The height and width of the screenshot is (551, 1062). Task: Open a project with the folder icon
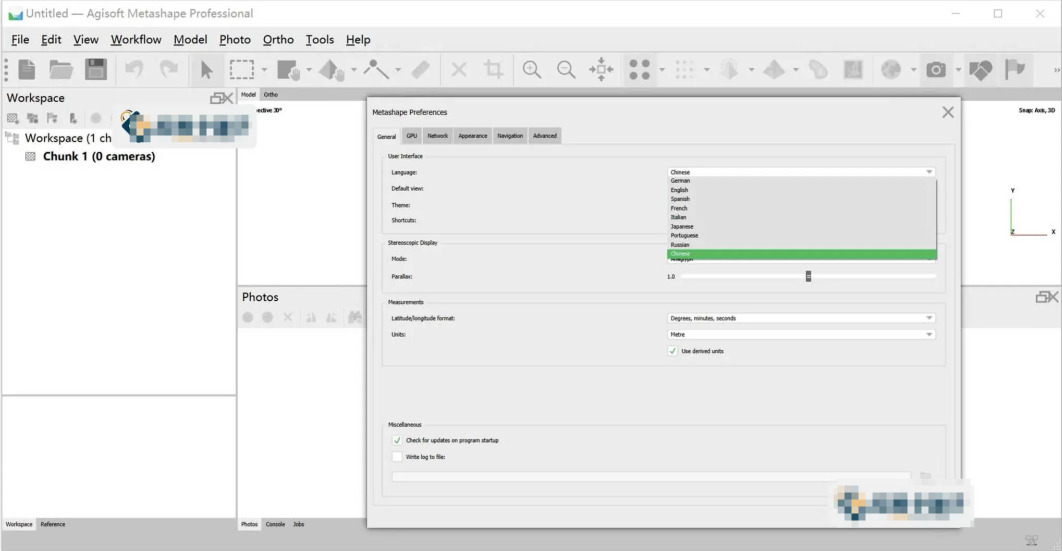[61, 69]
